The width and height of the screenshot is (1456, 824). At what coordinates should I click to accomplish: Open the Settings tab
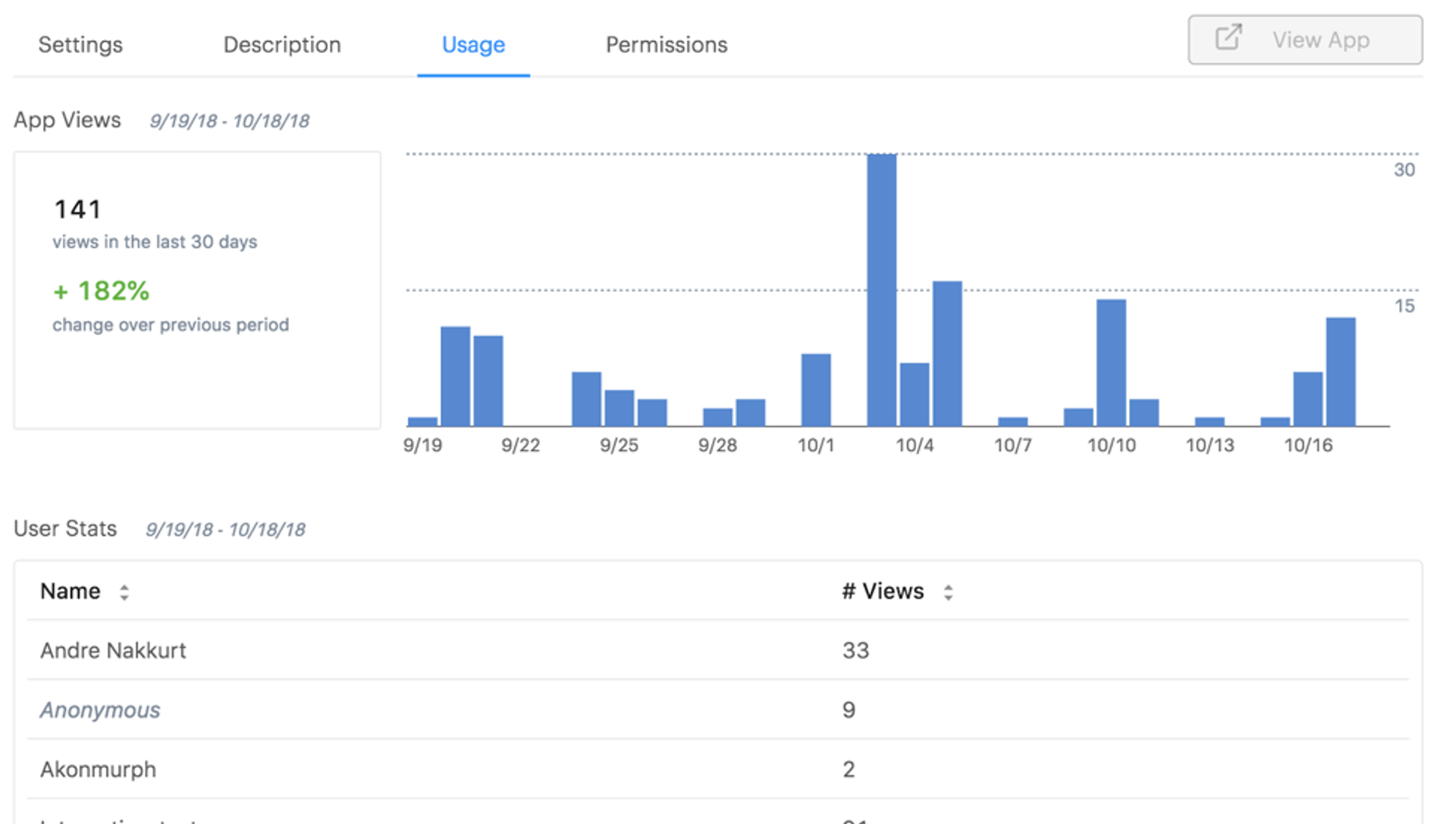pos(80,45)
